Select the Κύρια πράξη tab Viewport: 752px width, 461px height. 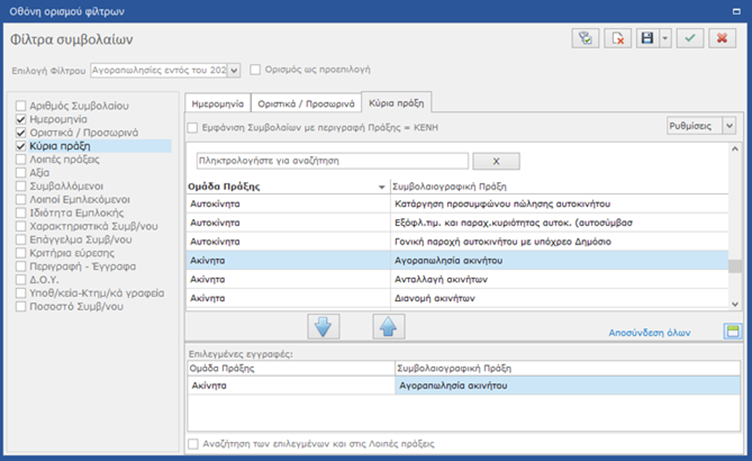coord(396,103)
